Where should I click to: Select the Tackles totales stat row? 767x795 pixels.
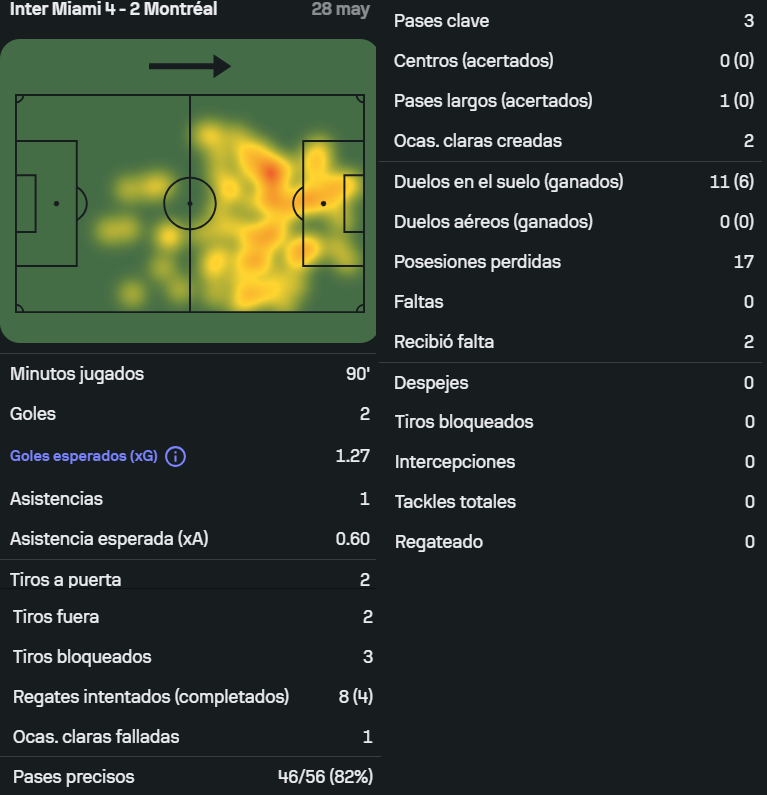pos(573,502)
